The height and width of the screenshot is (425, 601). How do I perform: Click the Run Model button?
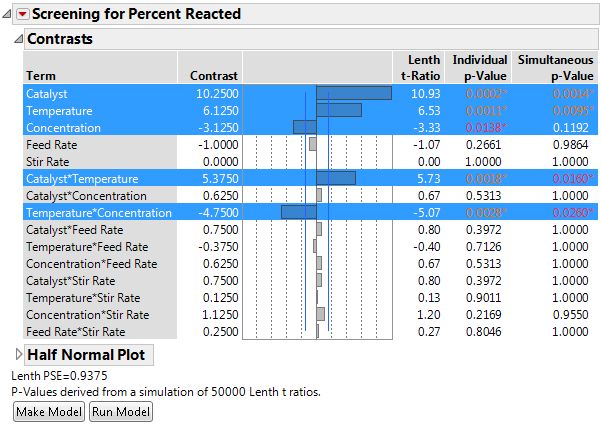tap(121, 411)
